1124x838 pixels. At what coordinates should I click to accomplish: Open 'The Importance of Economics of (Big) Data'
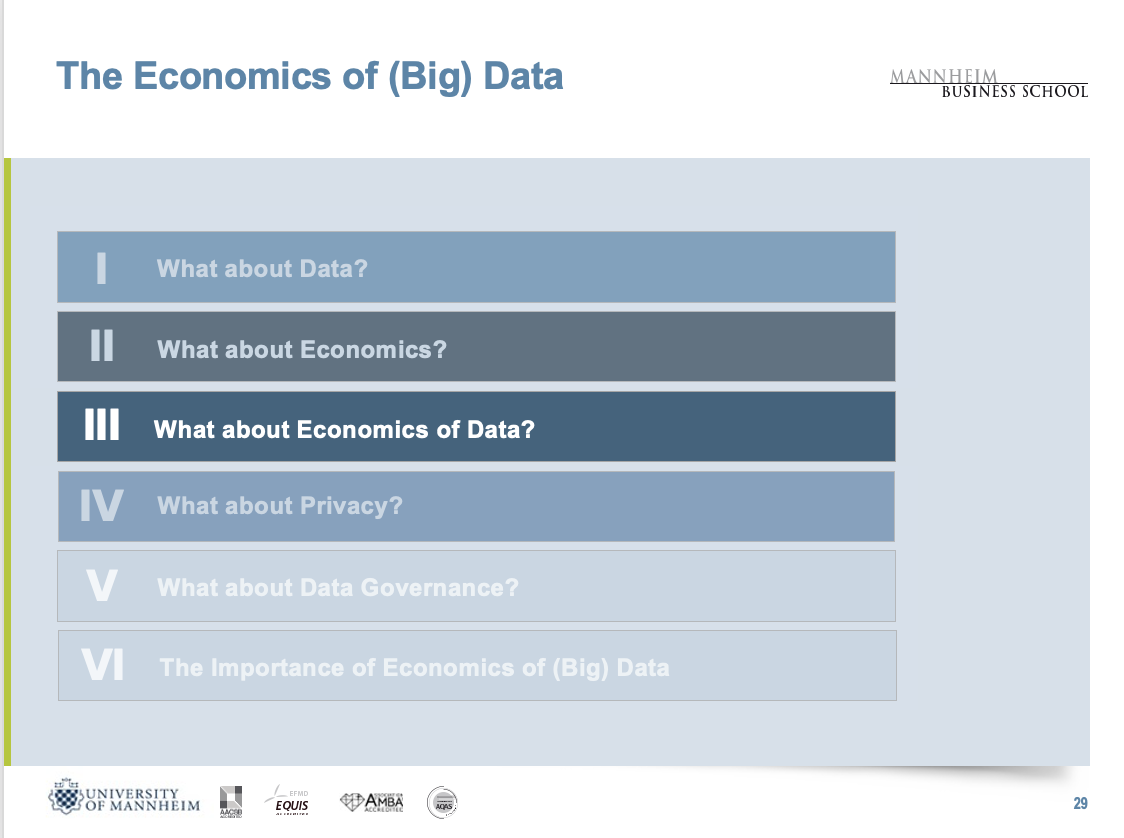[x=414, y=667]
